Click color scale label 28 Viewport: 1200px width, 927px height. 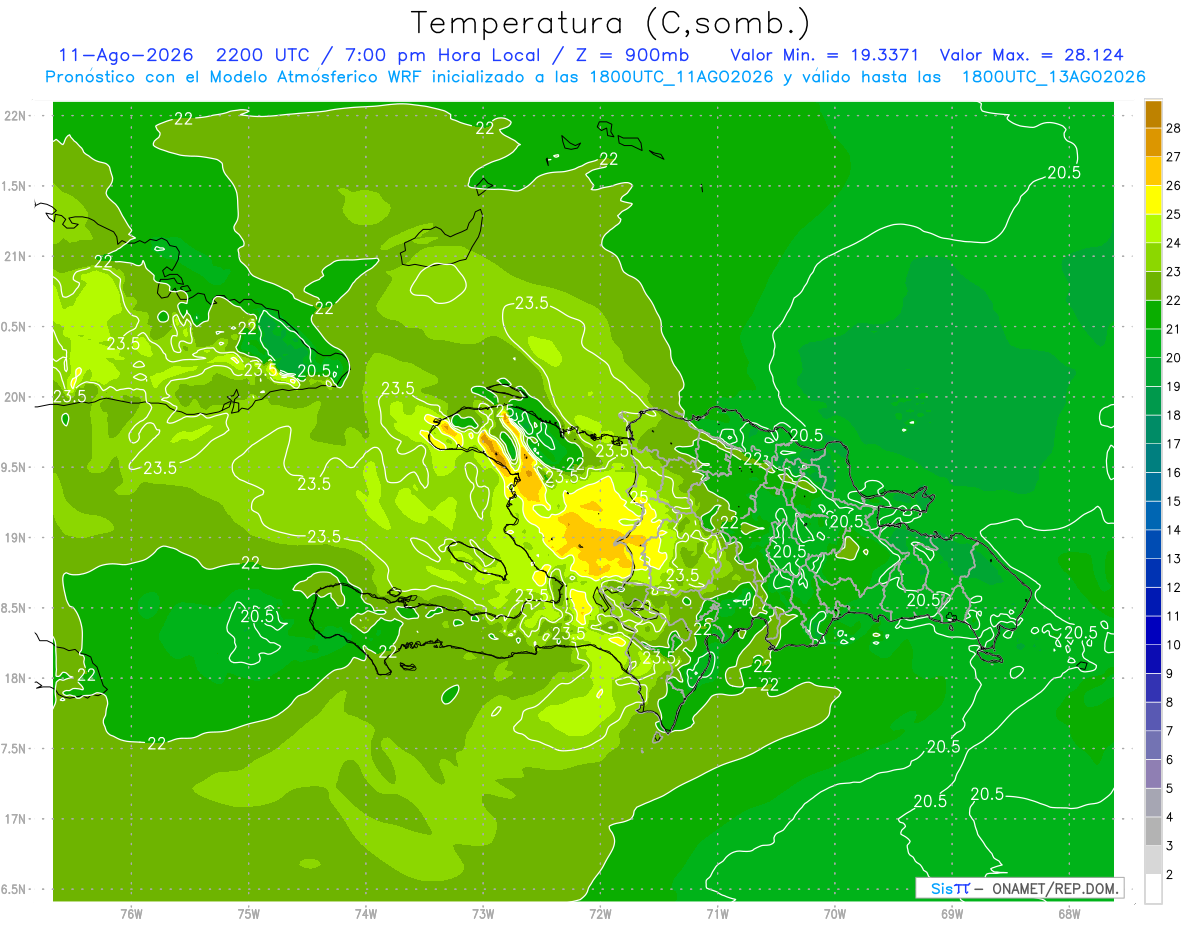click(x=1174, y=128)
